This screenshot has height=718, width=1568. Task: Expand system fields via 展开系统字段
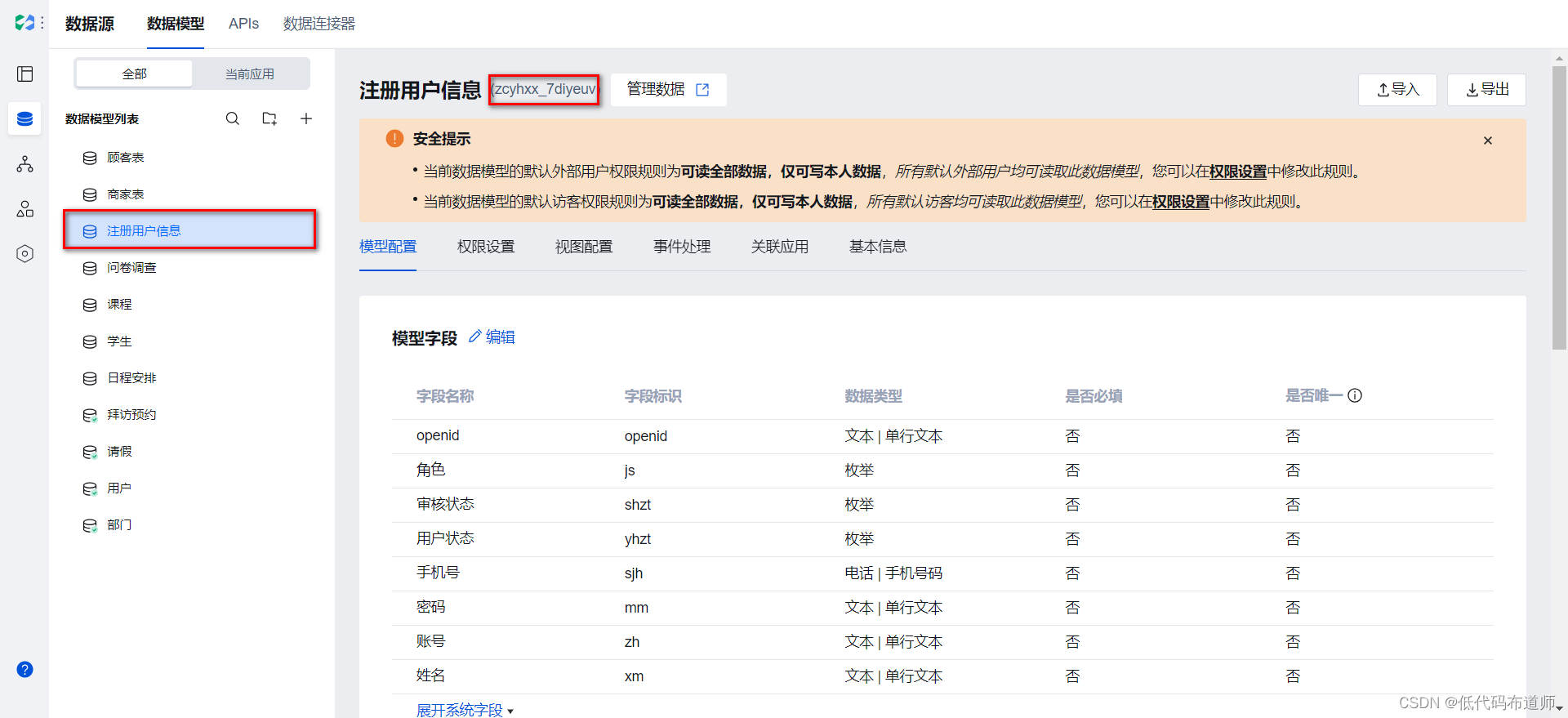pos(465,710)
